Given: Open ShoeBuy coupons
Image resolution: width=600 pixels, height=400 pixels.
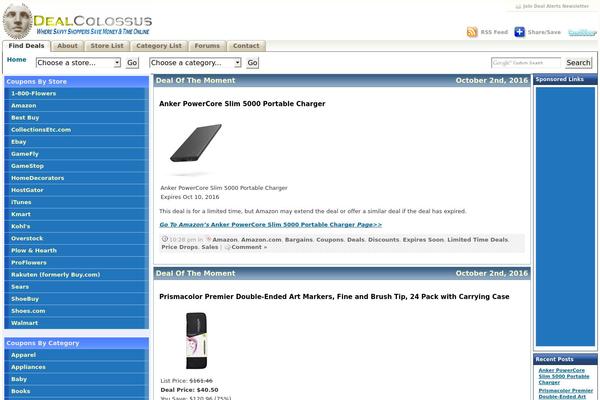Looking at the screenshot, I should [x=77, y=299].
